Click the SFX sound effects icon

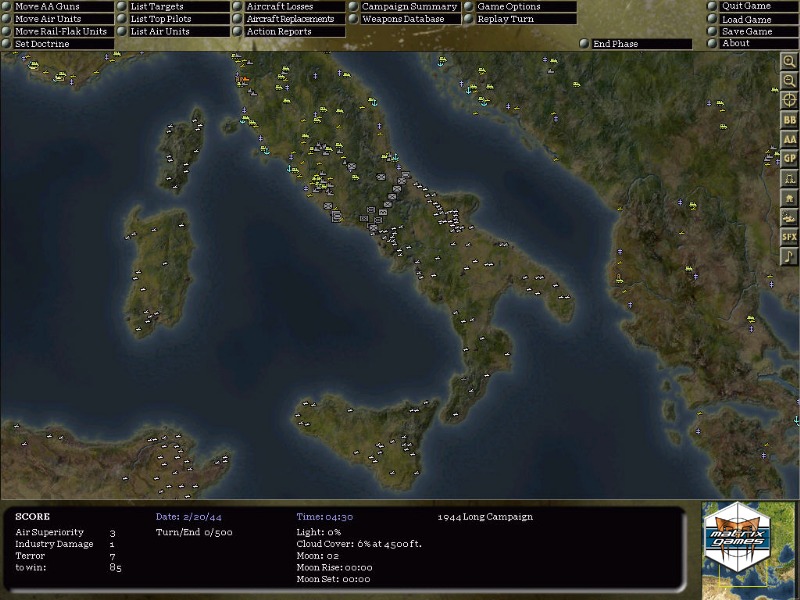coord(789,237)
